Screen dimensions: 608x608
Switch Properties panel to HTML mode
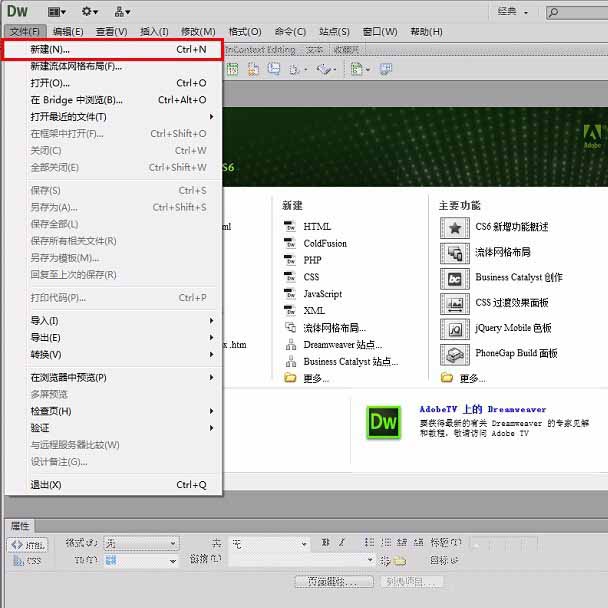pos(29,545)
